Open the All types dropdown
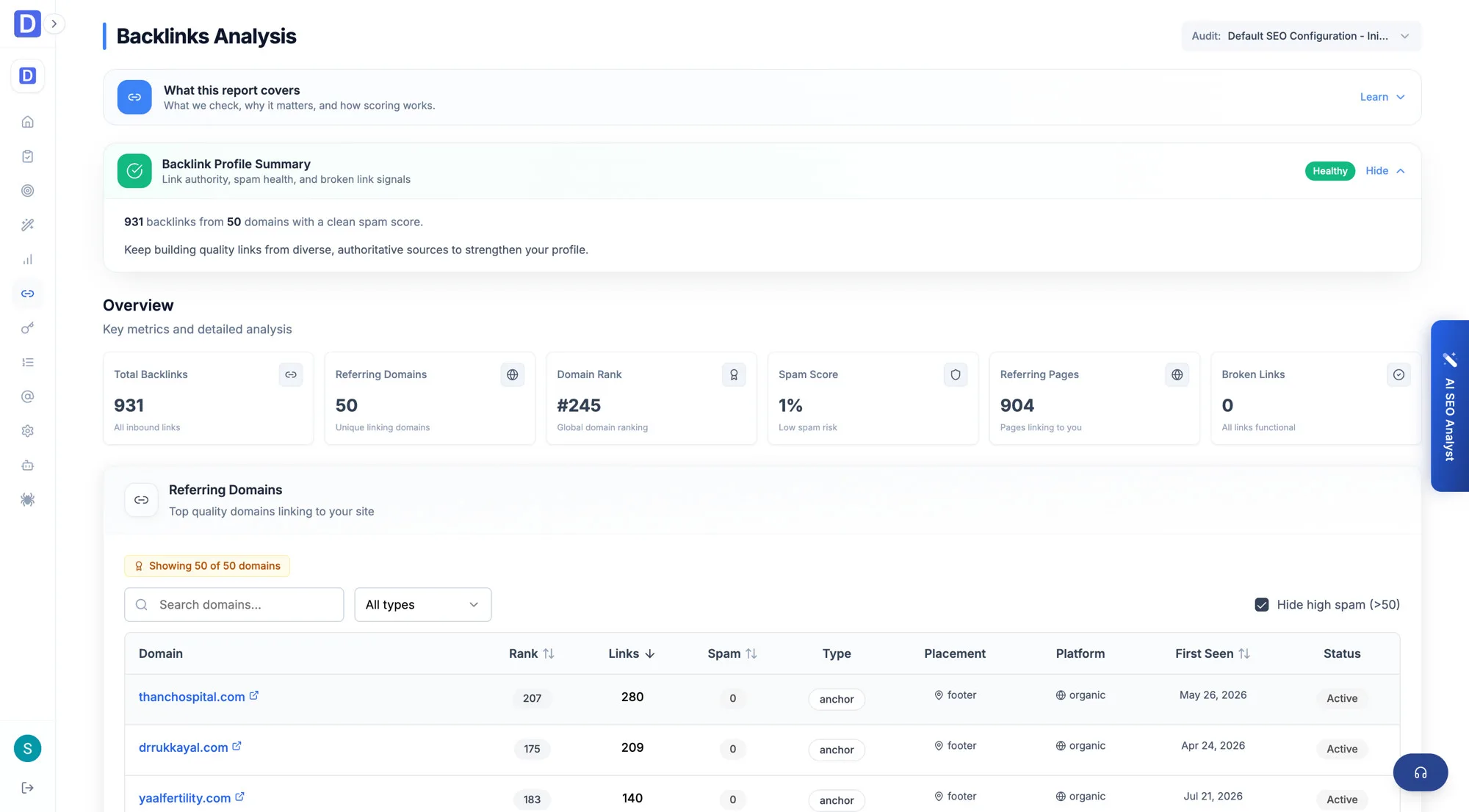The height and width of the screenshot is (812, 1469). (423, 605)
